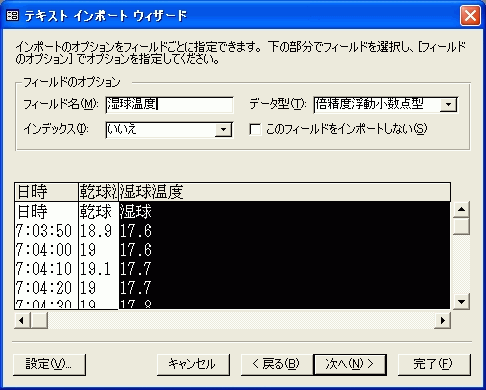Viewport: 486px width, 390px height.
Task: Select the 日時 column header
Action: (x=46, y=192)
